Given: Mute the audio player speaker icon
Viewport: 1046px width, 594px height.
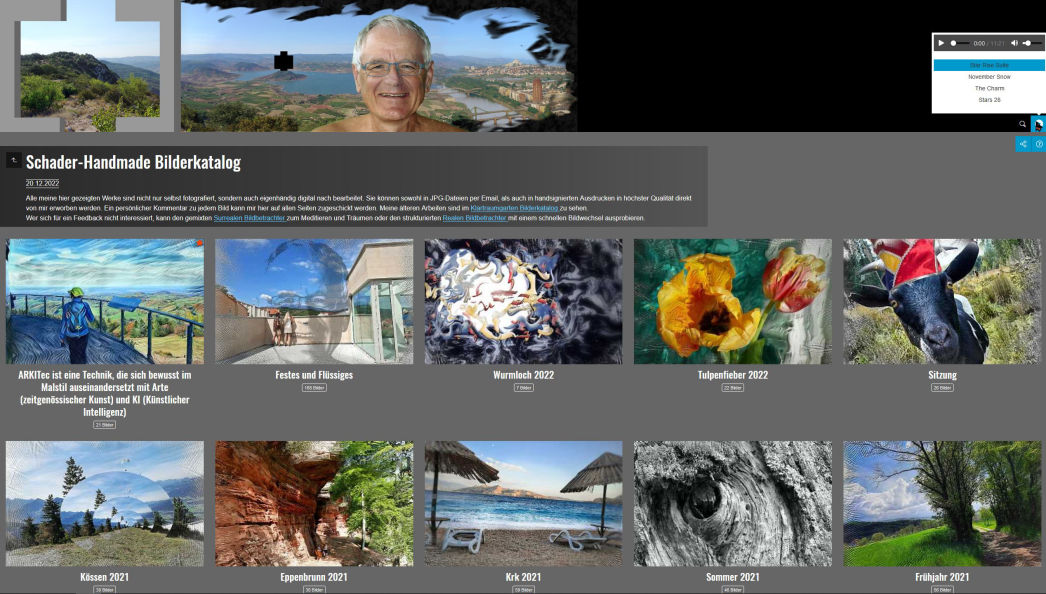Looking at the screenshot, I should coord(1014,43).
